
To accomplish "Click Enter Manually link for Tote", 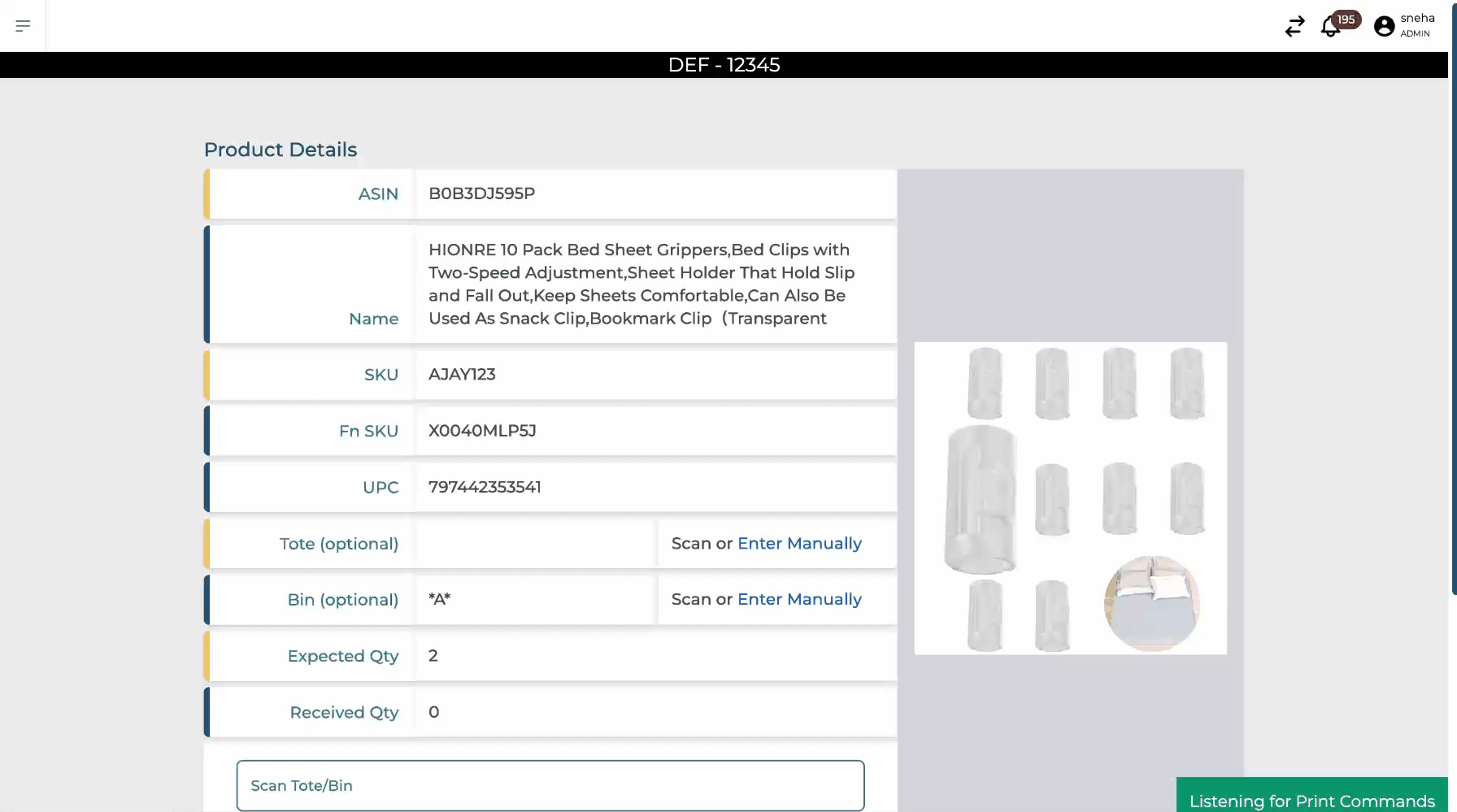I will 799,543.
